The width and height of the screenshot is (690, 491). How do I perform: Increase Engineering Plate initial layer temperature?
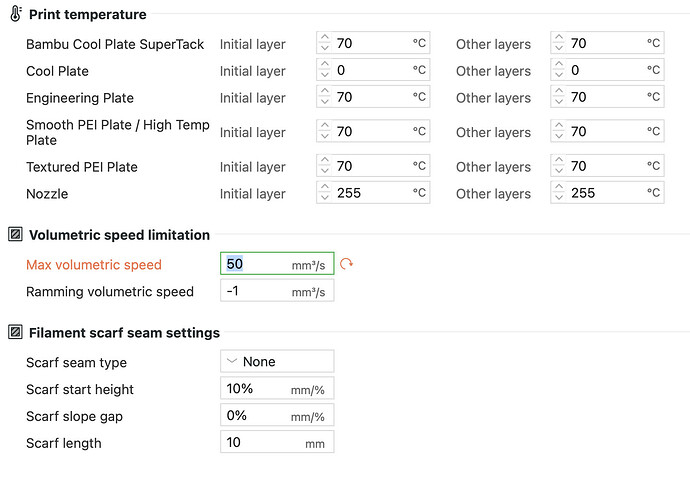[325, 92]
